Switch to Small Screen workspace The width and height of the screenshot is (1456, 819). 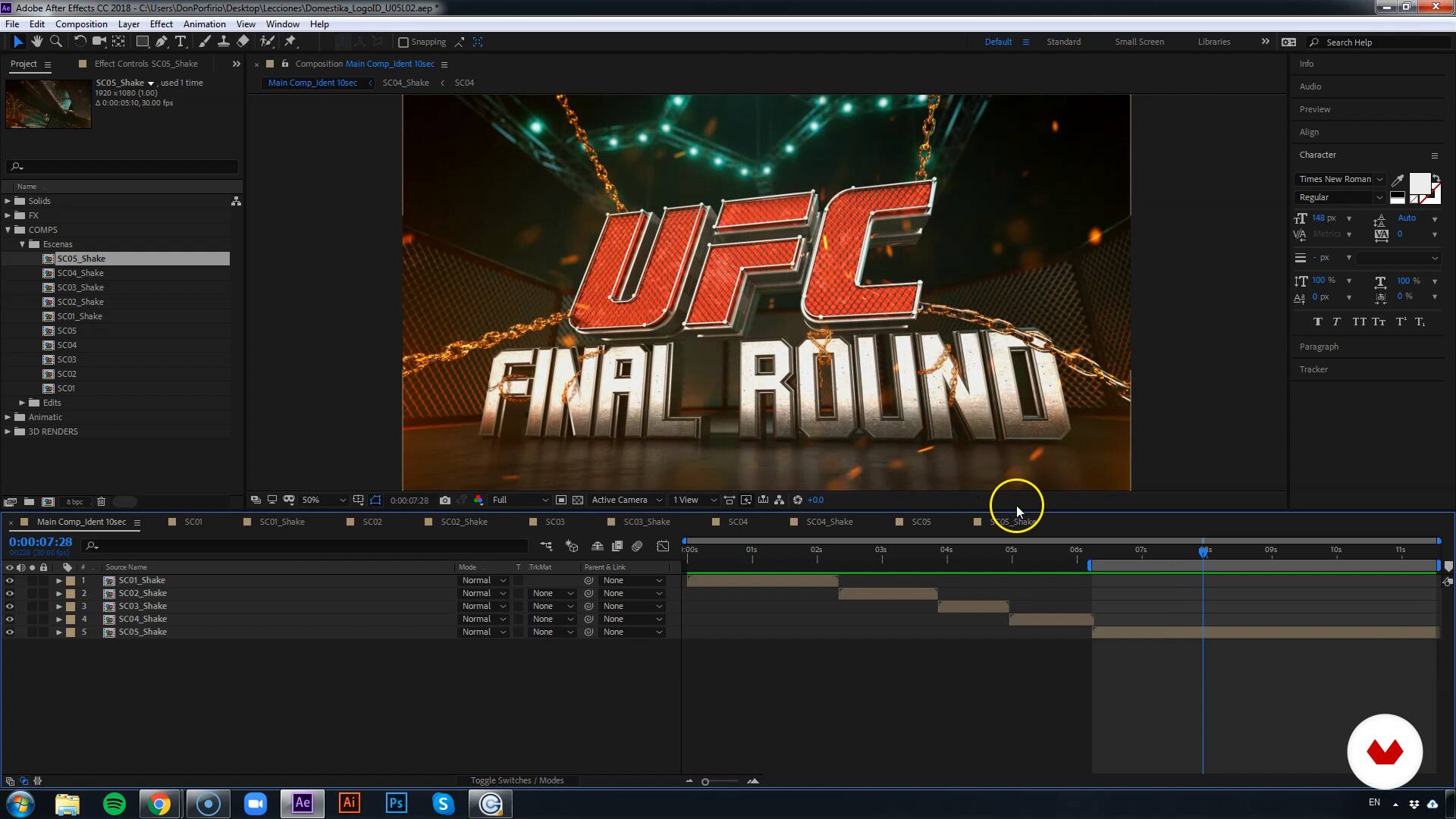pos(1139,42)
